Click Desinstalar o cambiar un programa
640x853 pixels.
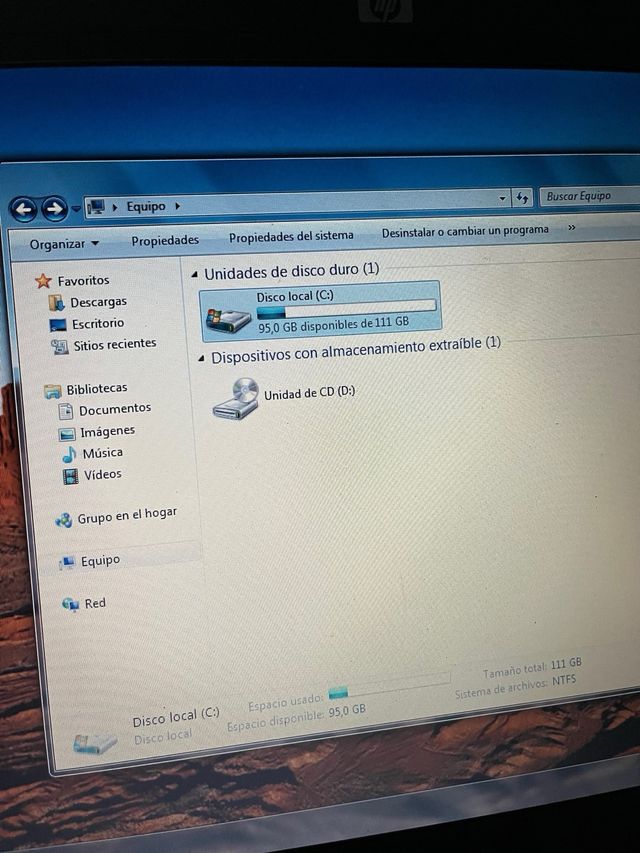(465, 231)
